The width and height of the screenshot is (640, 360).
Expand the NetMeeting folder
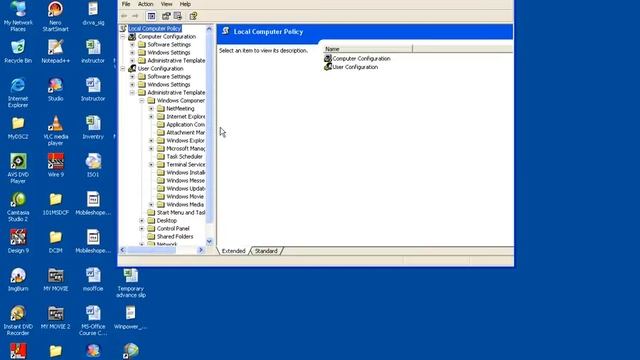click(151, 109)
